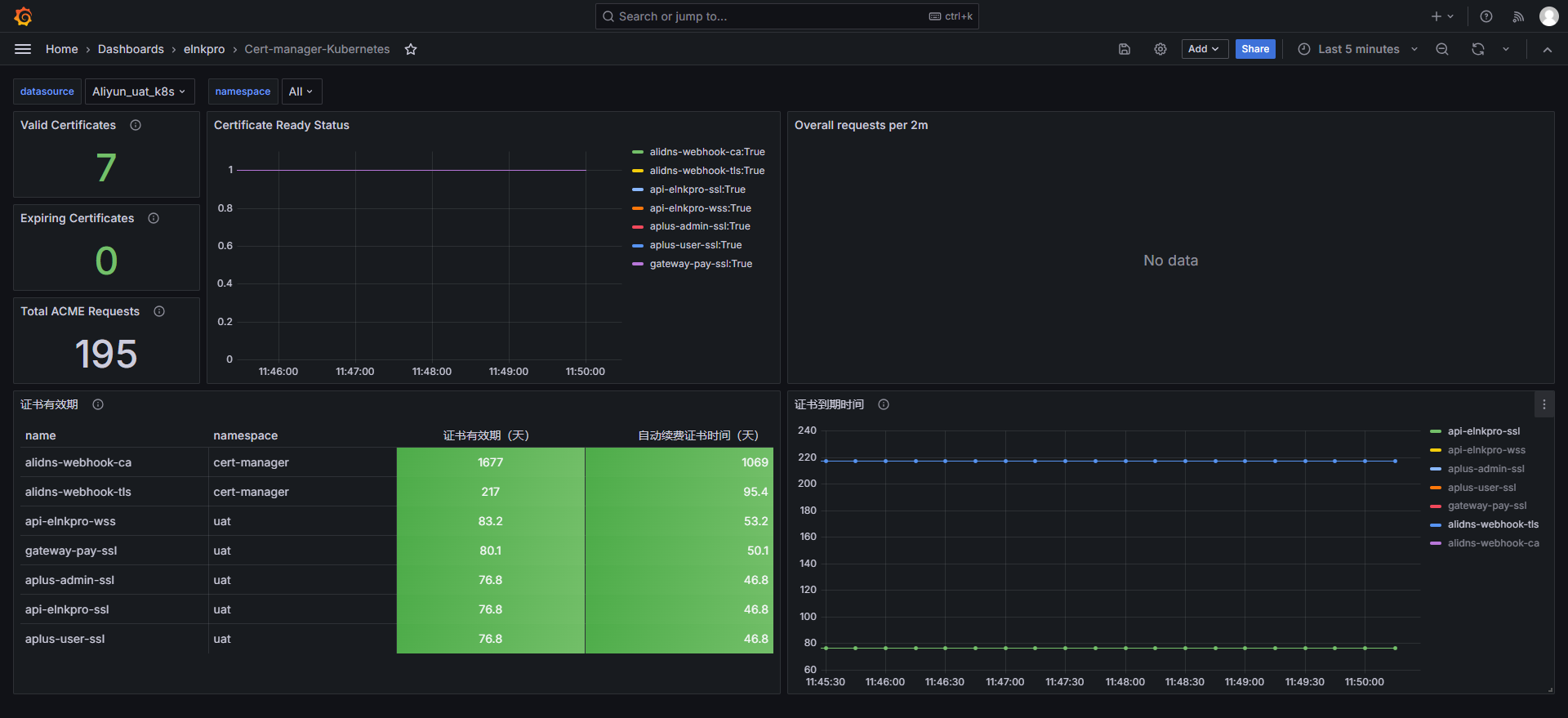Screen dimensions: 1568x718
Task: Go to Dashboards in breadcrumb
Action: tap(131, 49)
